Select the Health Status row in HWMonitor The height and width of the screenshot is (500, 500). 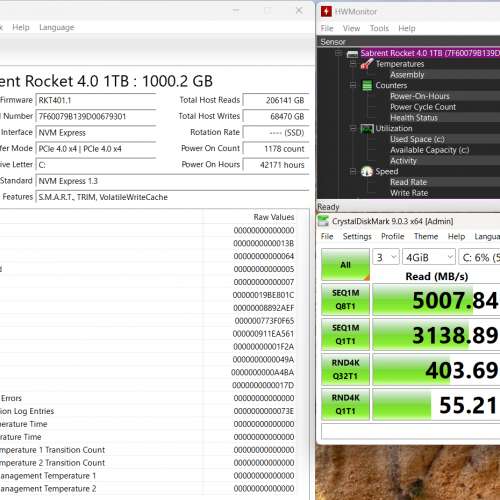click(444, 118)
